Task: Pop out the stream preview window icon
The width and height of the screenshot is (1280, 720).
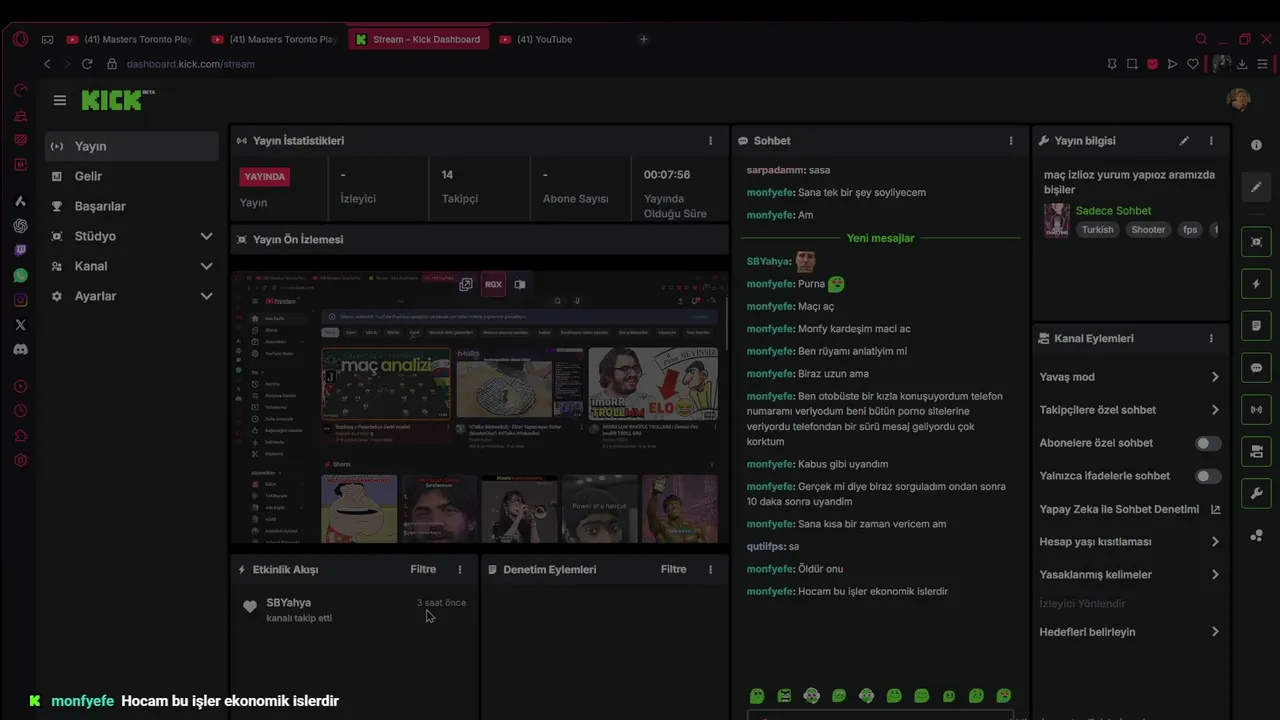Action: pyautogui.click(x=466, y=285)
